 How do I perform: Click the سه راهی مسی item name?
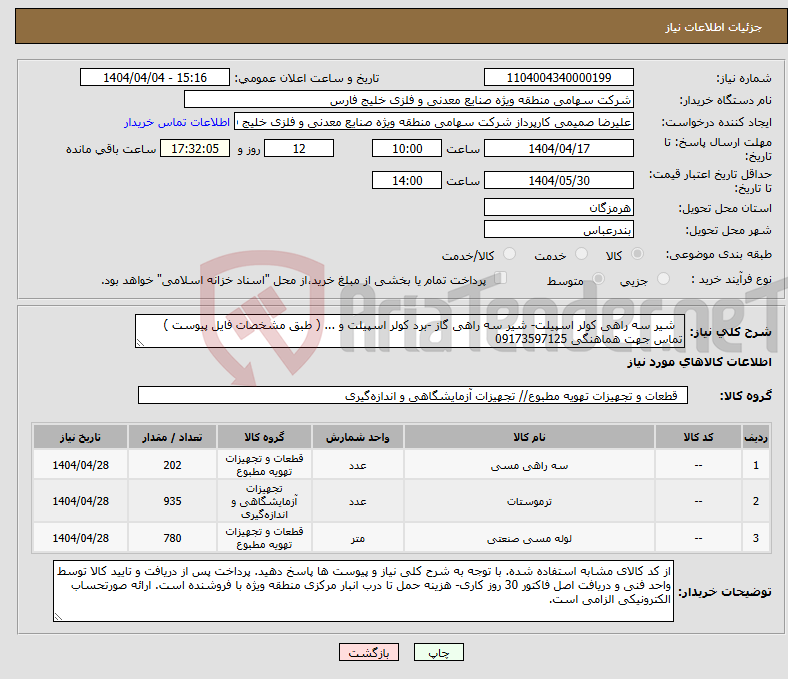point(529,465)
